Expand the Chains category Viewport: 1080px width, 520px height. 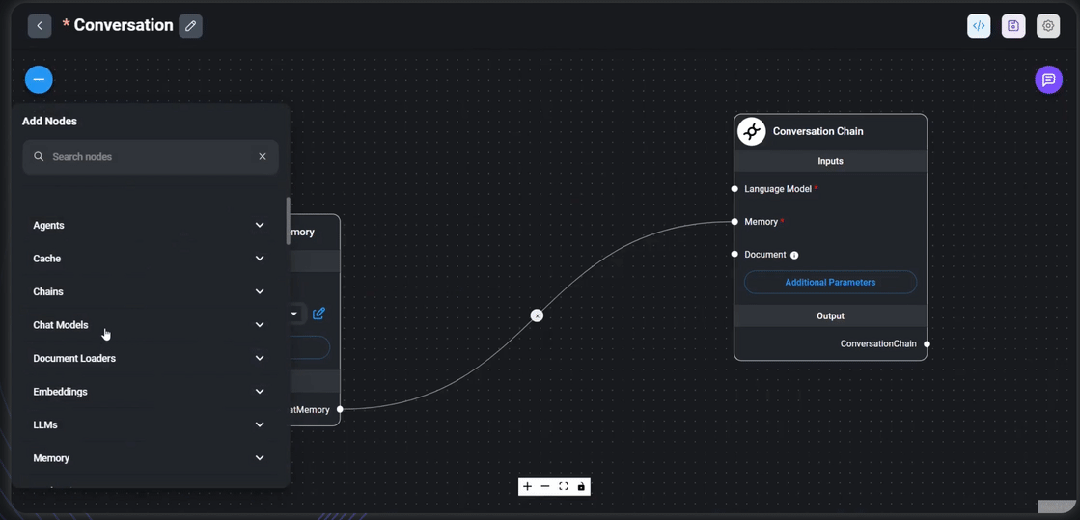(x=149, y=291)
